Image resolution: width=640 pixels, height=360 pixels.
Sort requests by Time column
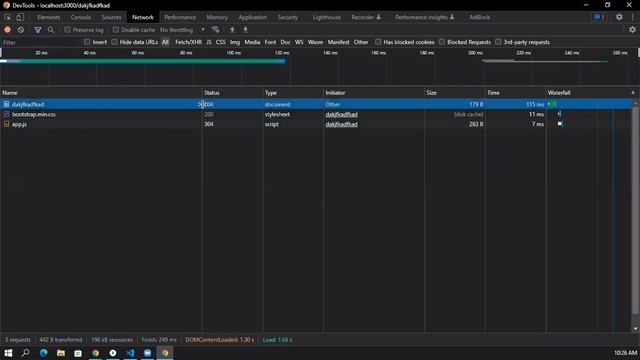[x=516, y=93]
